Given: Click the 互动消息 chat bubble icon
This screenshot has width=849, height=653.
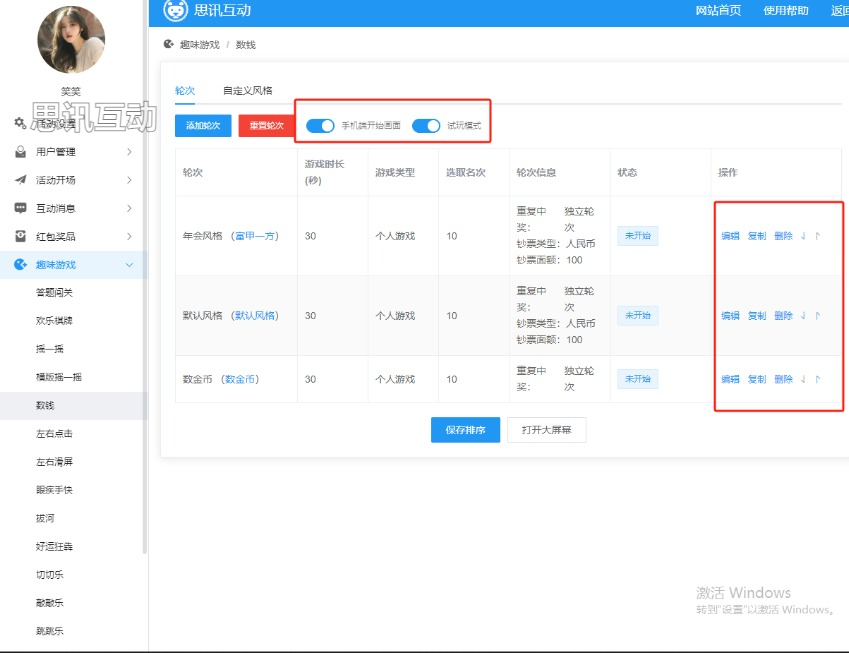Looking at the screenshot, I should 21,208.
